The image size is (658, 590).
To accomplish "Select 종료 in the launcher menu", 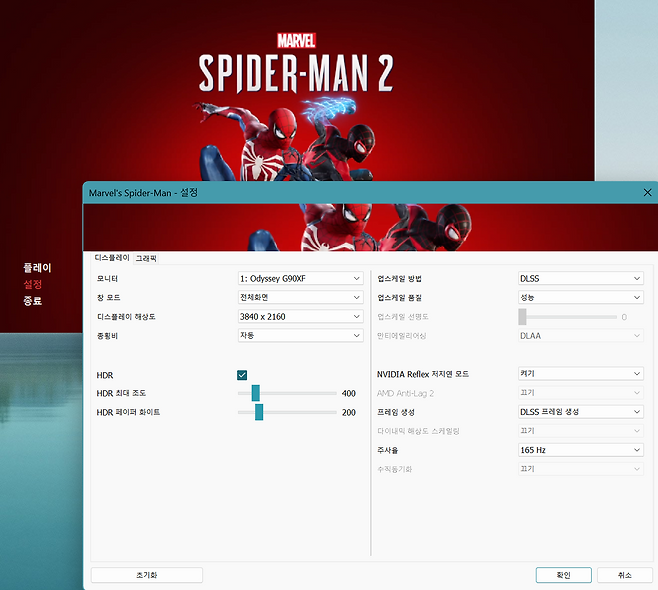I will [33, 300].
